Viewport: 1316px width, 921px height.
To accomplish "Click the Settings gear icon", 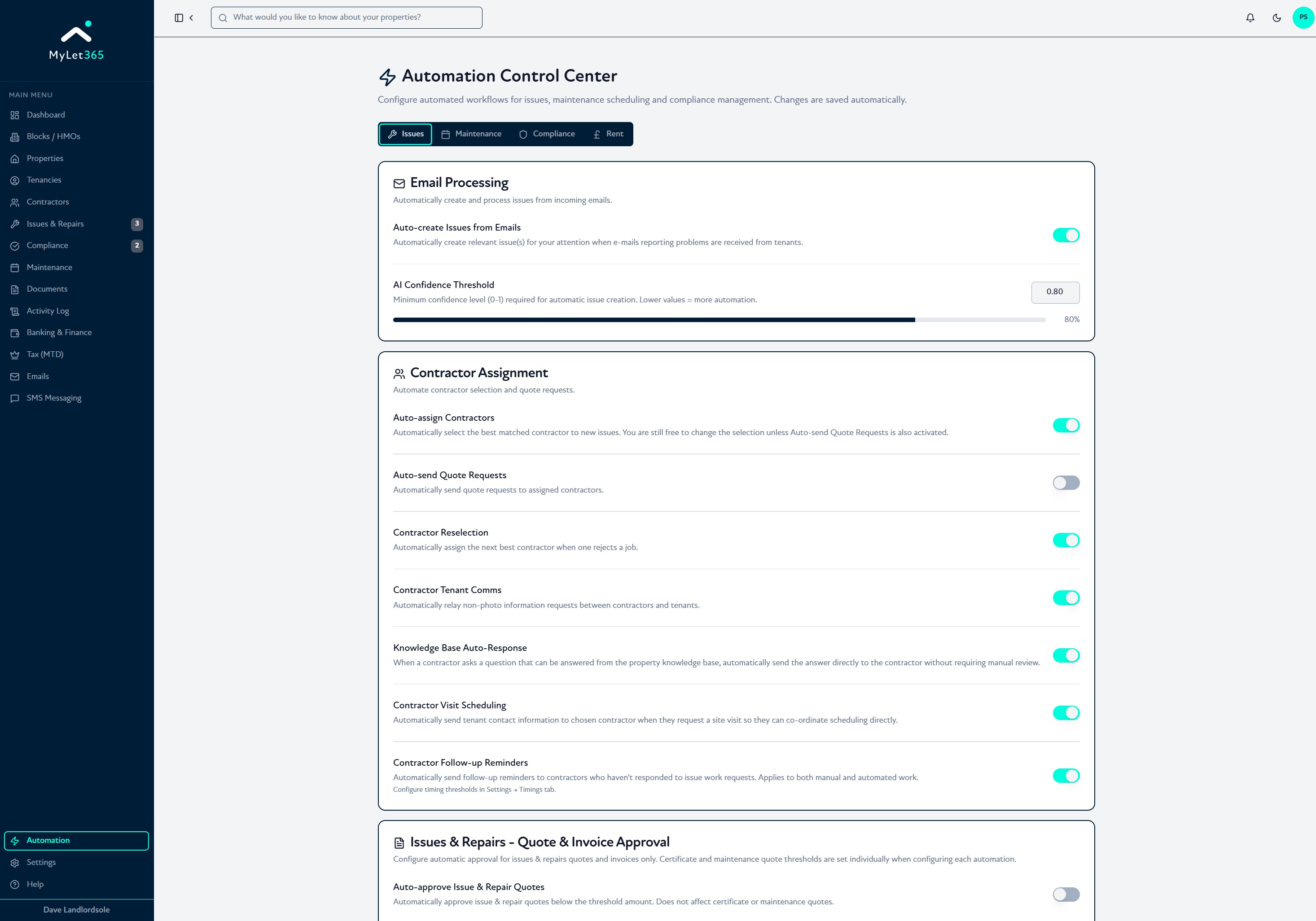I will pyautogui.click(x=15, y=863).
